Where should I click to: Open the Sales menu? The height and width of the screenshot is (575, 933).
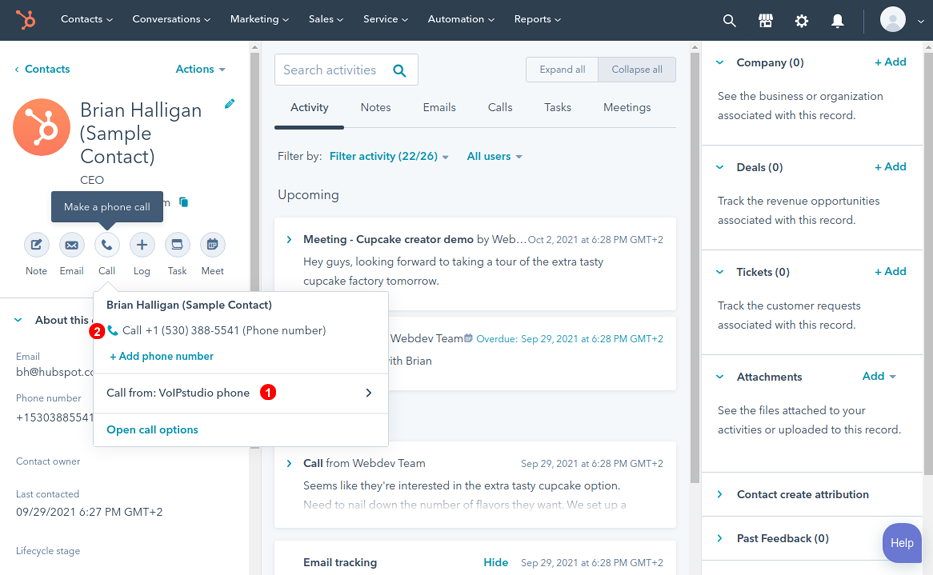click(x=326, y=19)
